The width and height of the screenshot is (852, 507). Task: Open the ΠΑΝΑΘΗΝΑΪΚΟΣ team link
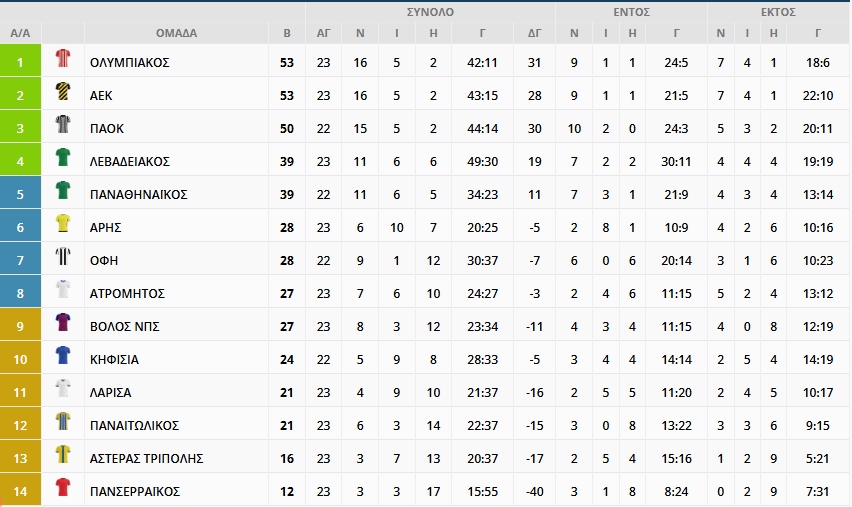pyautogui.click(x=139, y=195)
